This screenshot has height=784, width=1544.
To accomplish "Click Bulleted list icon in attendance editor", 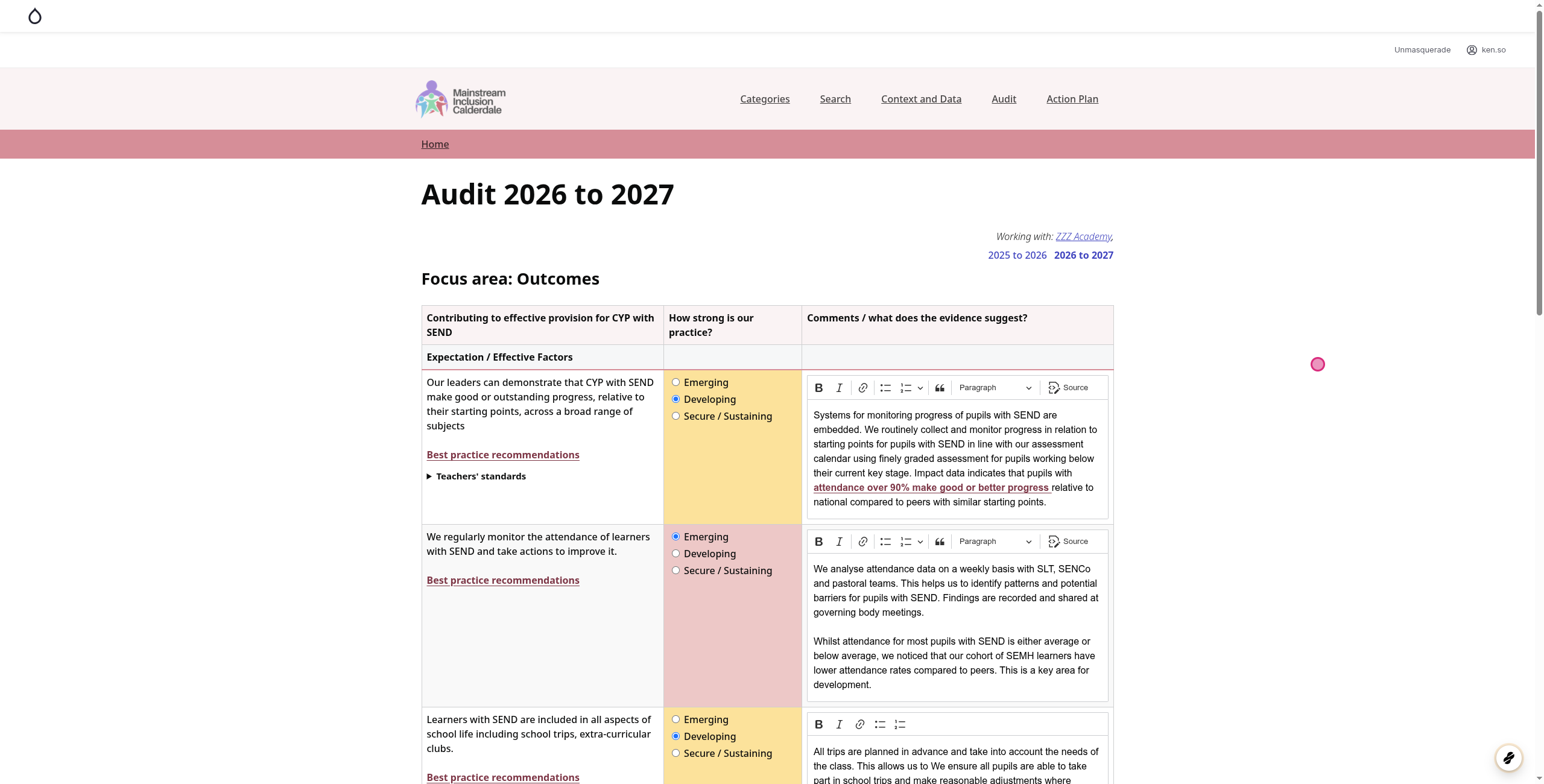I will 885,542.
